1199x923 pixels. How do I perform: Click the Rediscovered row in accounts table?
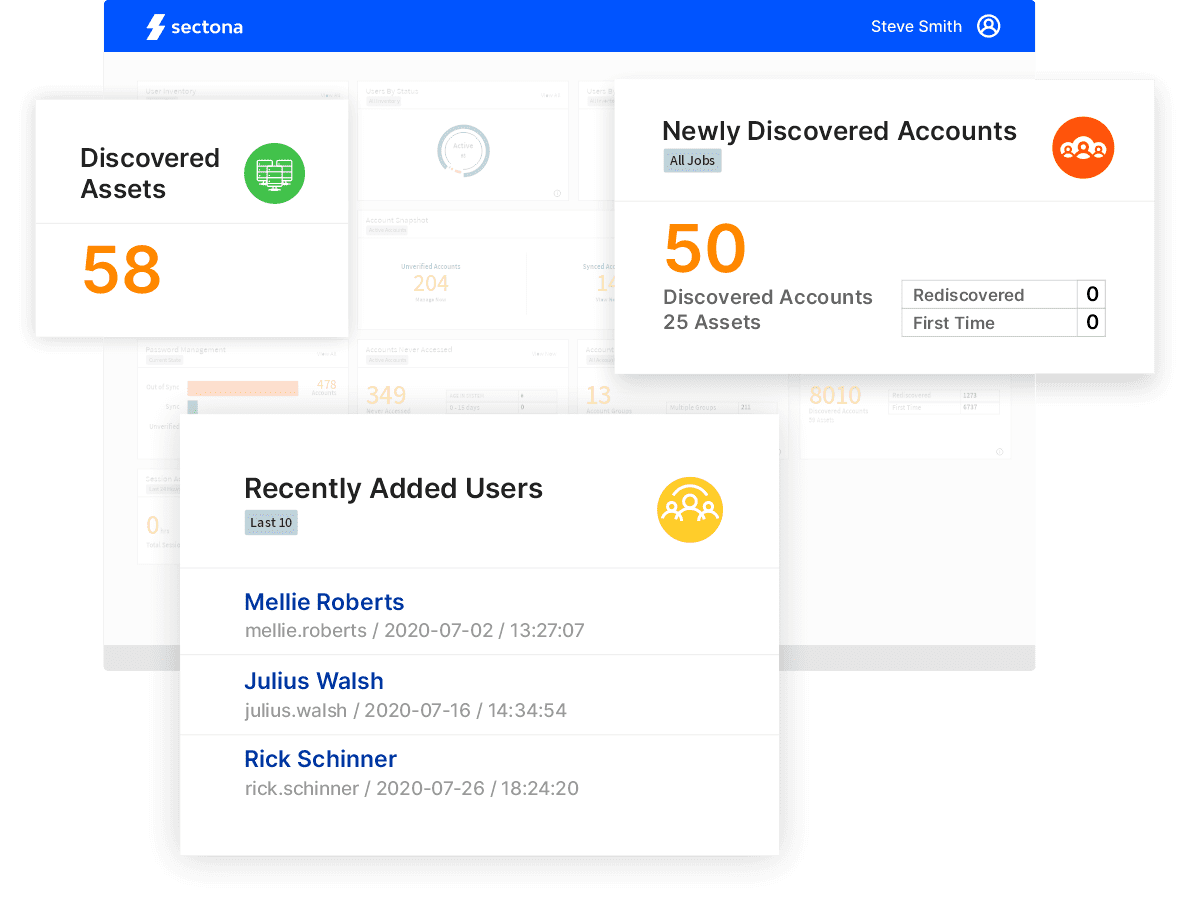[988, 295]
